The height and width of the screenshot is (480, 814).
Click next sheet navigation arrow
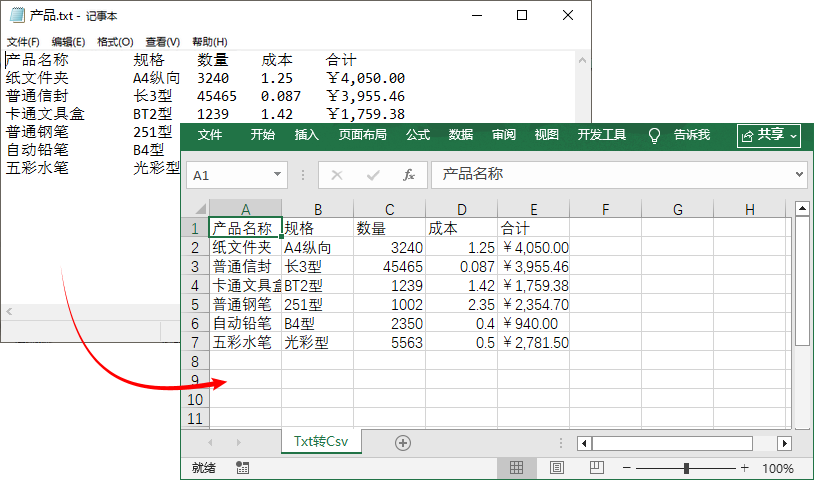point(238,443)
